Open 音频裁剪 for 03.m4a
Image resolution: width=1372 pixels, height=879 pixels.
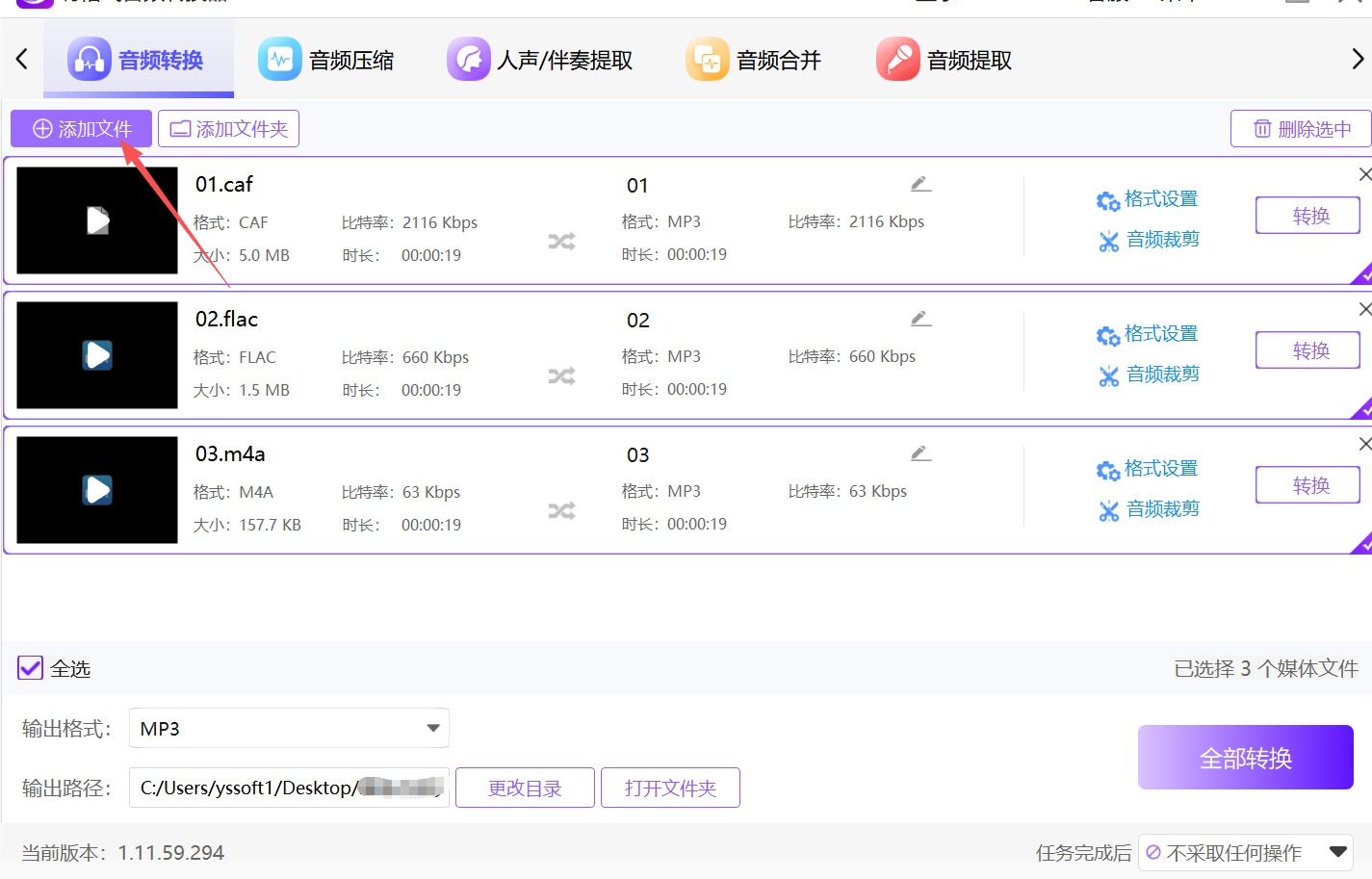pos(1150,509)
